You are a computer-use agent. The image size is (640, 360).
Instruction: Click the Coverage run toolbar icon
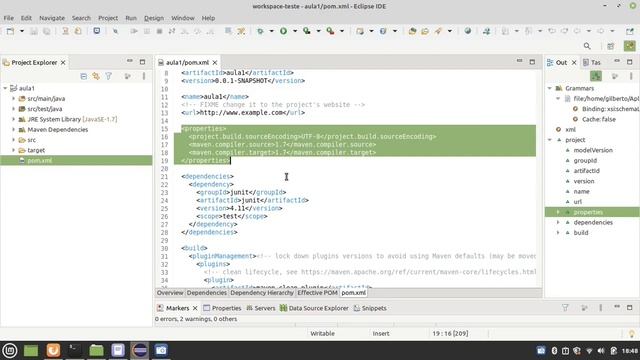pyautogui.click(x=307, y=31)
